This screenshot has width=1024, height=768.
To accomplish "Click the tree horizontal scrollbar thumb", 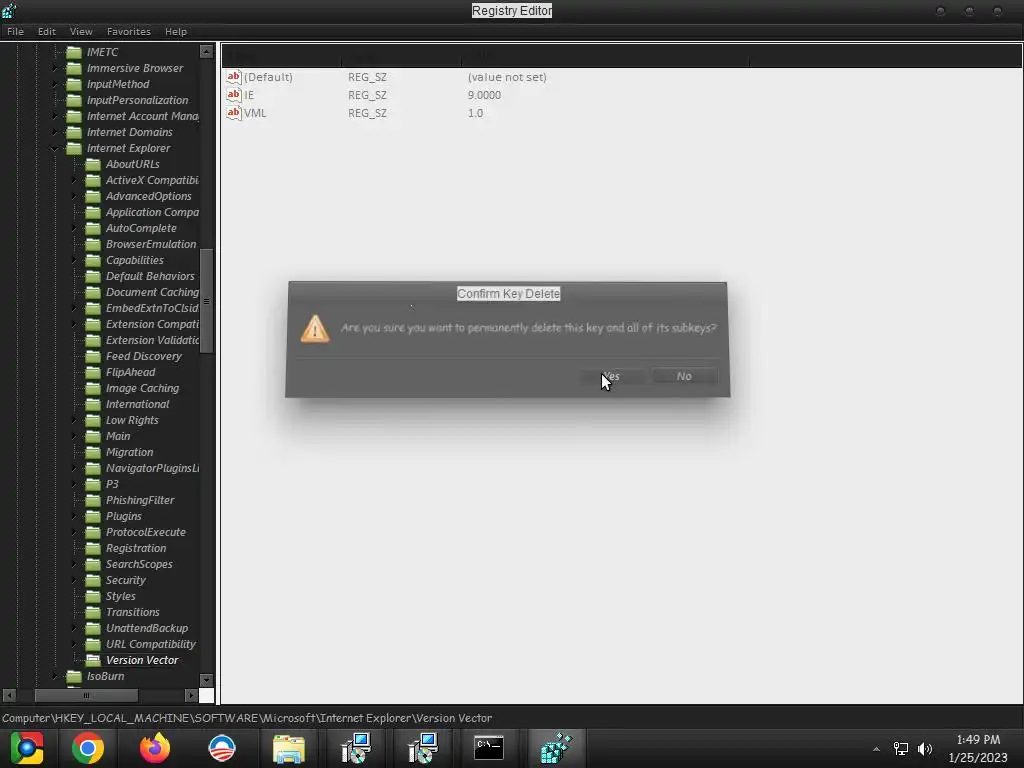I will point(86,696).
